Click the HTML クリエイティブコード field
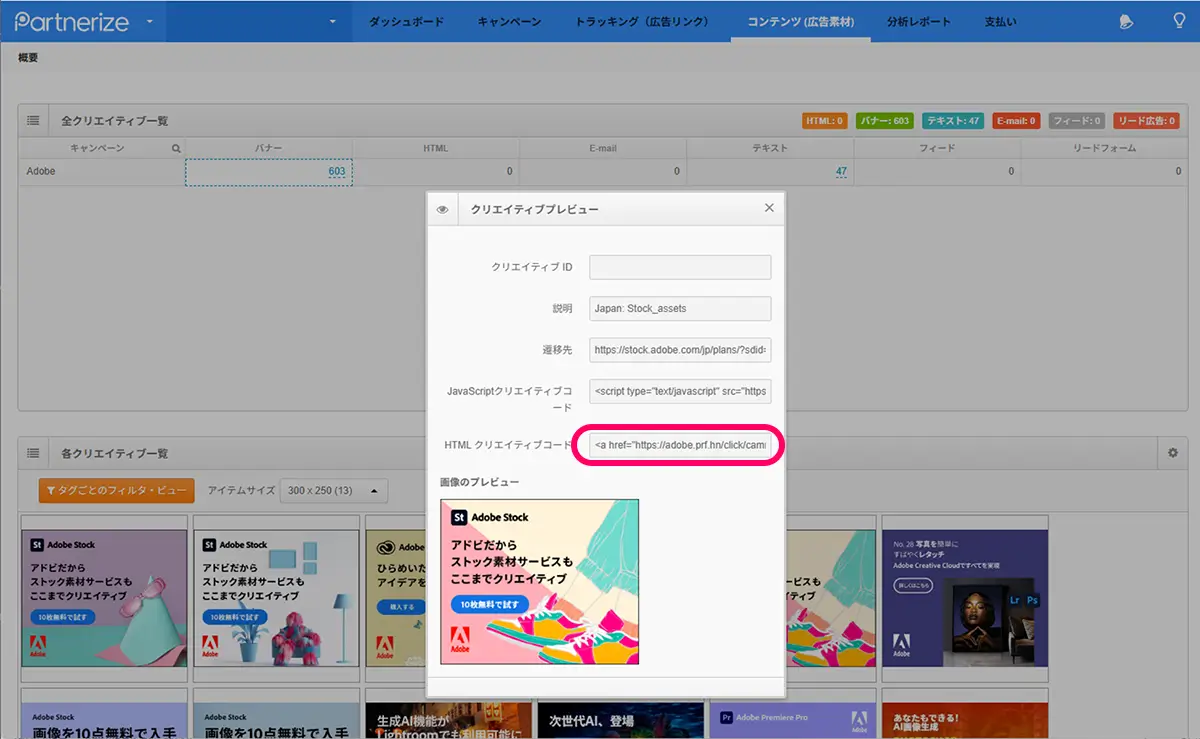This screenshot has width=1200, height=739. pos(680,445)
